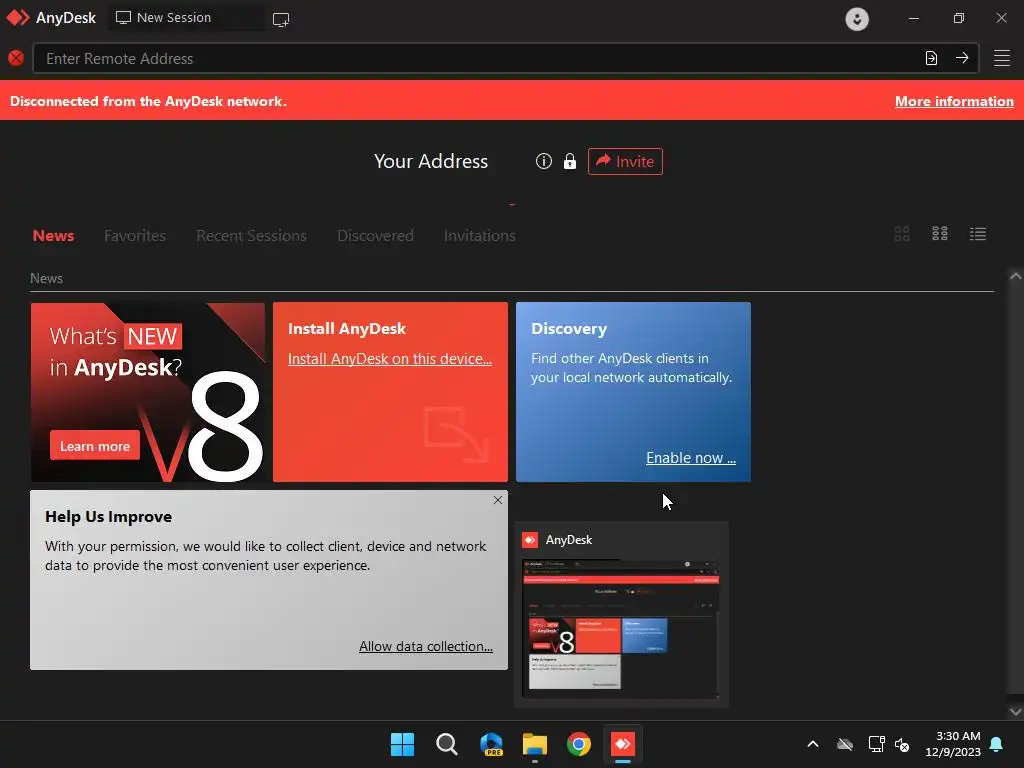Image resolution: width=1024 pixels, height=768 pixels.
Task: Select the News tab
Action: (x=54, y=236)
